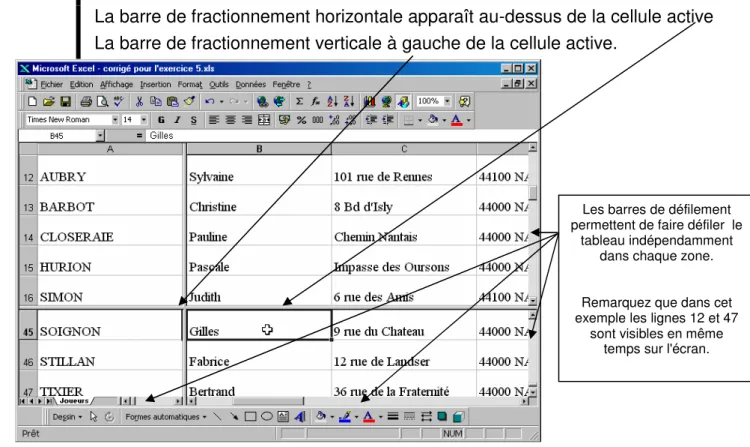Expand the Name Box dropdown arrow
Viewport: 750px width, 447px height.
100,136
